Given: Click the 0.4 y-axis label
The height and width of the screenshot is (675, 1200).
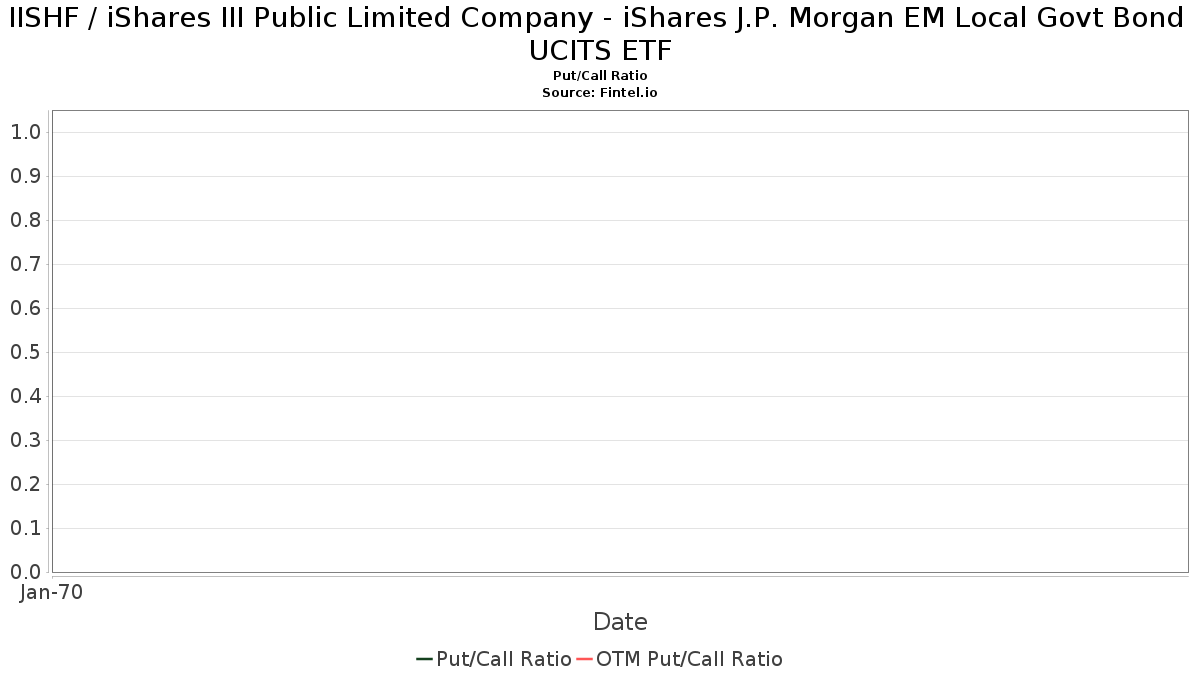Looking at the screenshot, I should coord(25,396).
